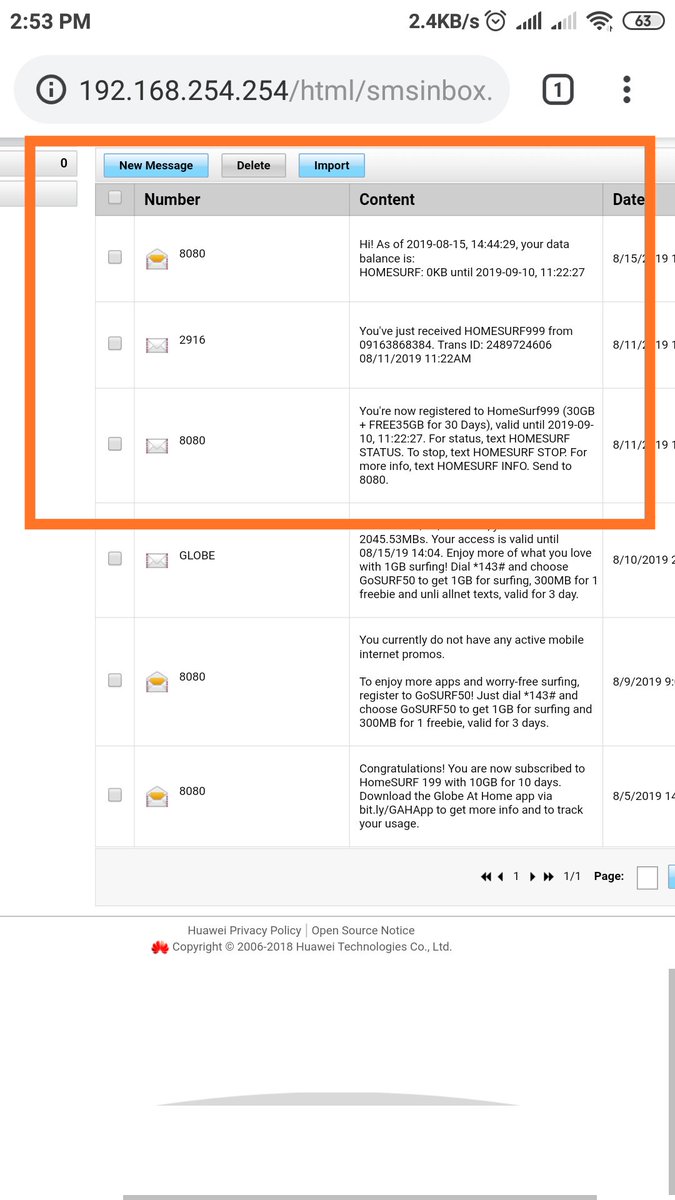Tap the Wi-Fi icon in status bar

click(599, 21)
